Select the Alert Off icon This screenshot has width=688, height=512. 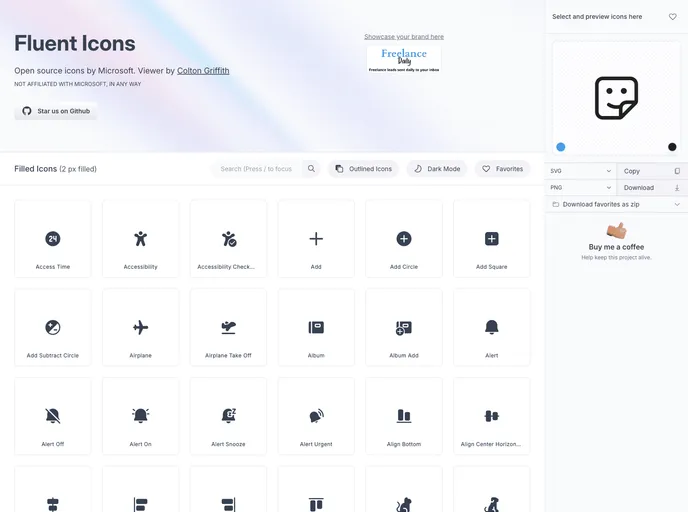tap(53, 416)
